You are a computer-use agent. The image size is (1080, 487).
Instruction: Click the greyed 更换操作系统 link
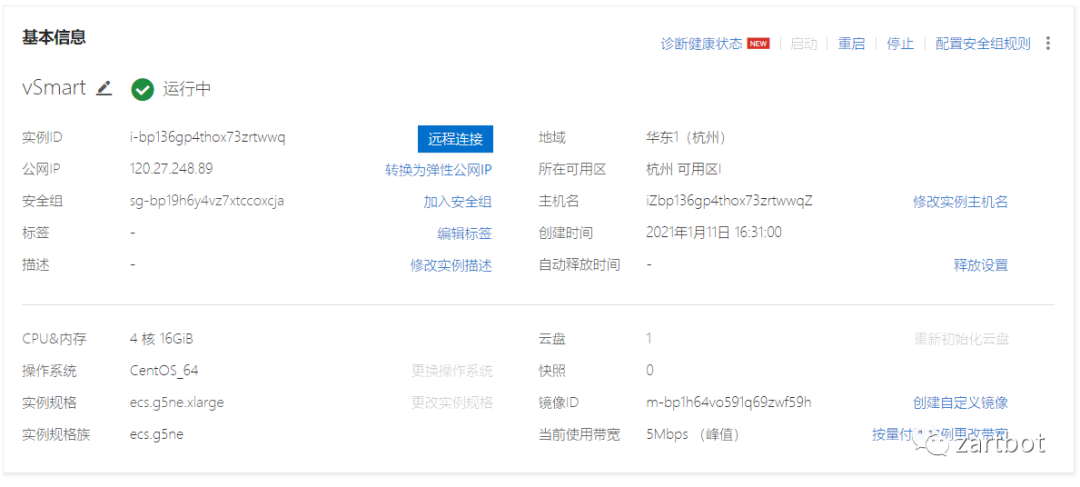pyautogui.click(x=452, y=371)
